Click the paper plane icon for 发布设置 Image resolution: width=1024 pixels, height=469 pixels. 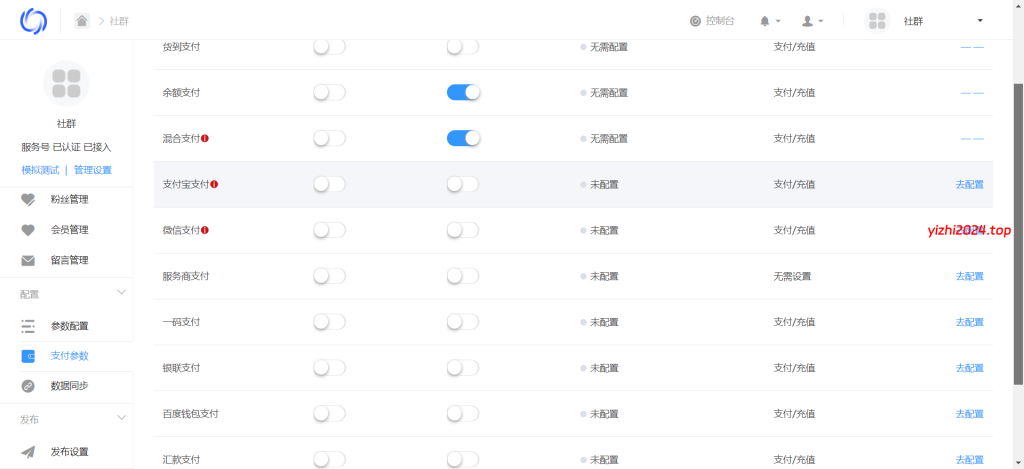point(28,451)
